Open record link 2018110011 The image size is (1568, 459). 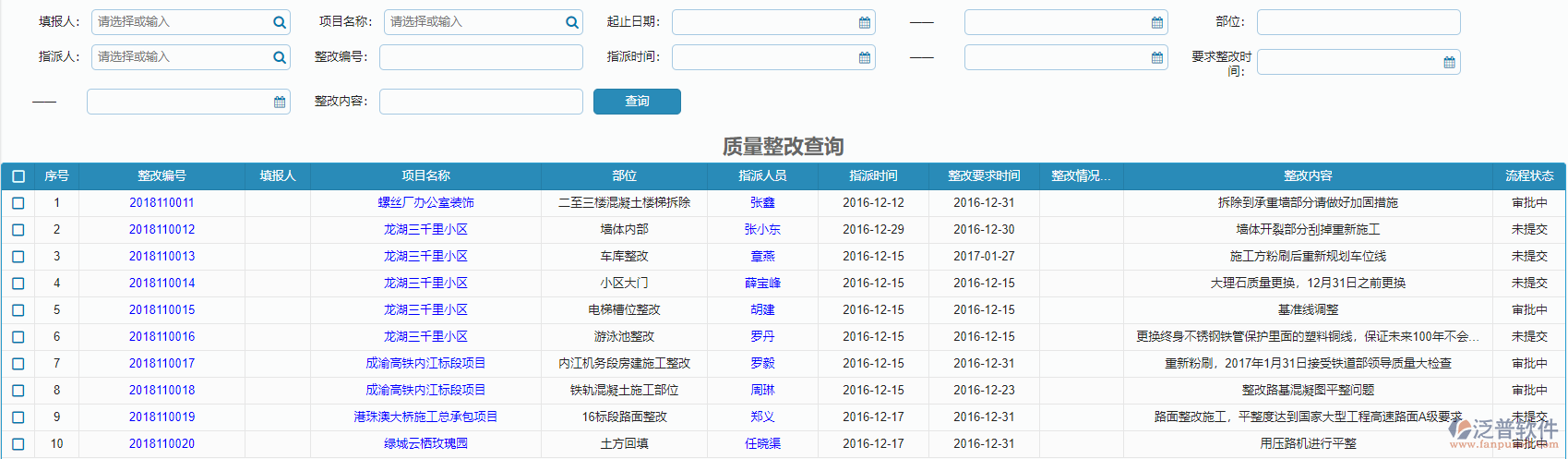162,203
